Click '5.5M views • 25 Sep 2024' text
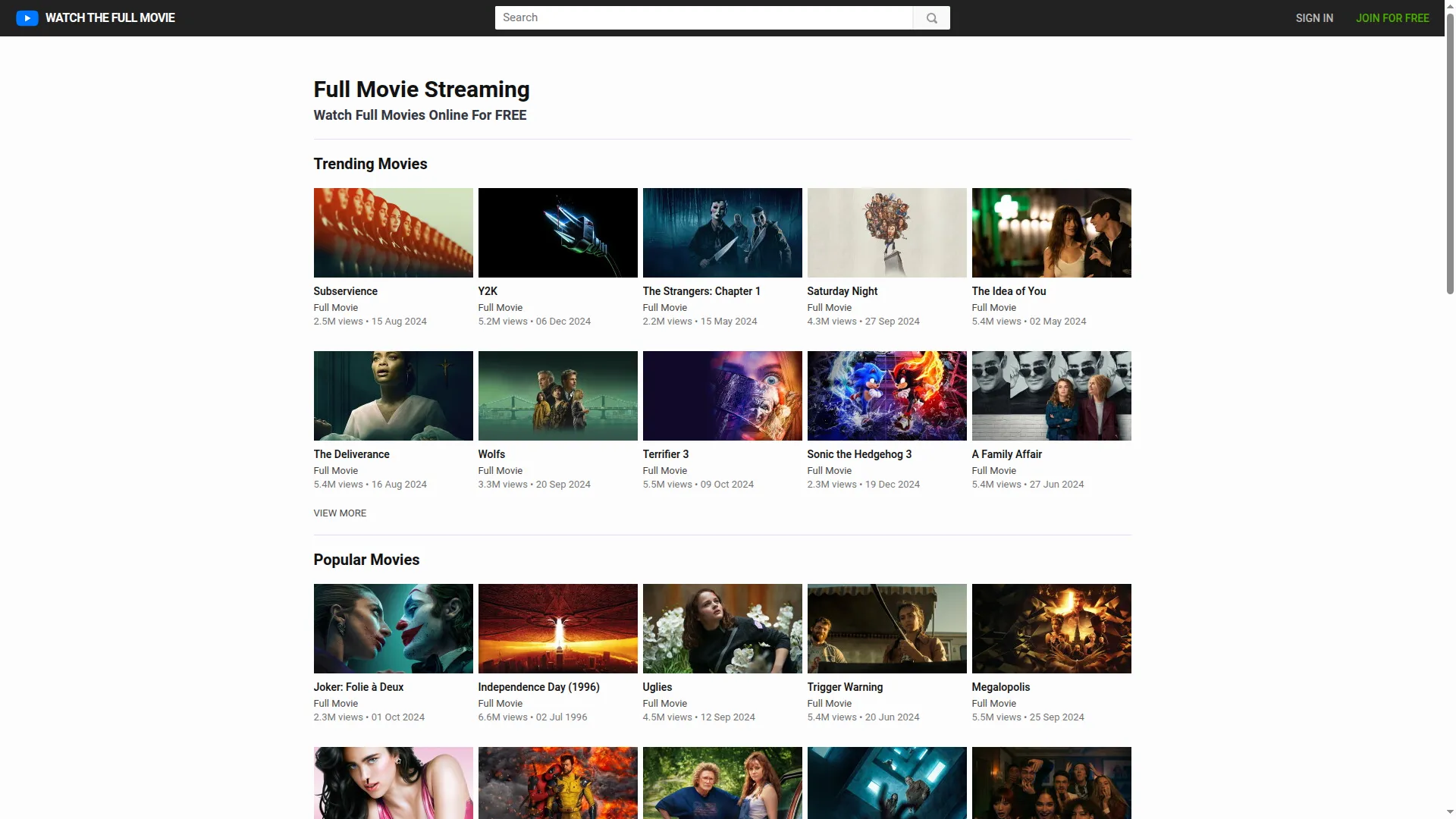The width and height of the screenshot is (1456, 819). [1028, 717]
